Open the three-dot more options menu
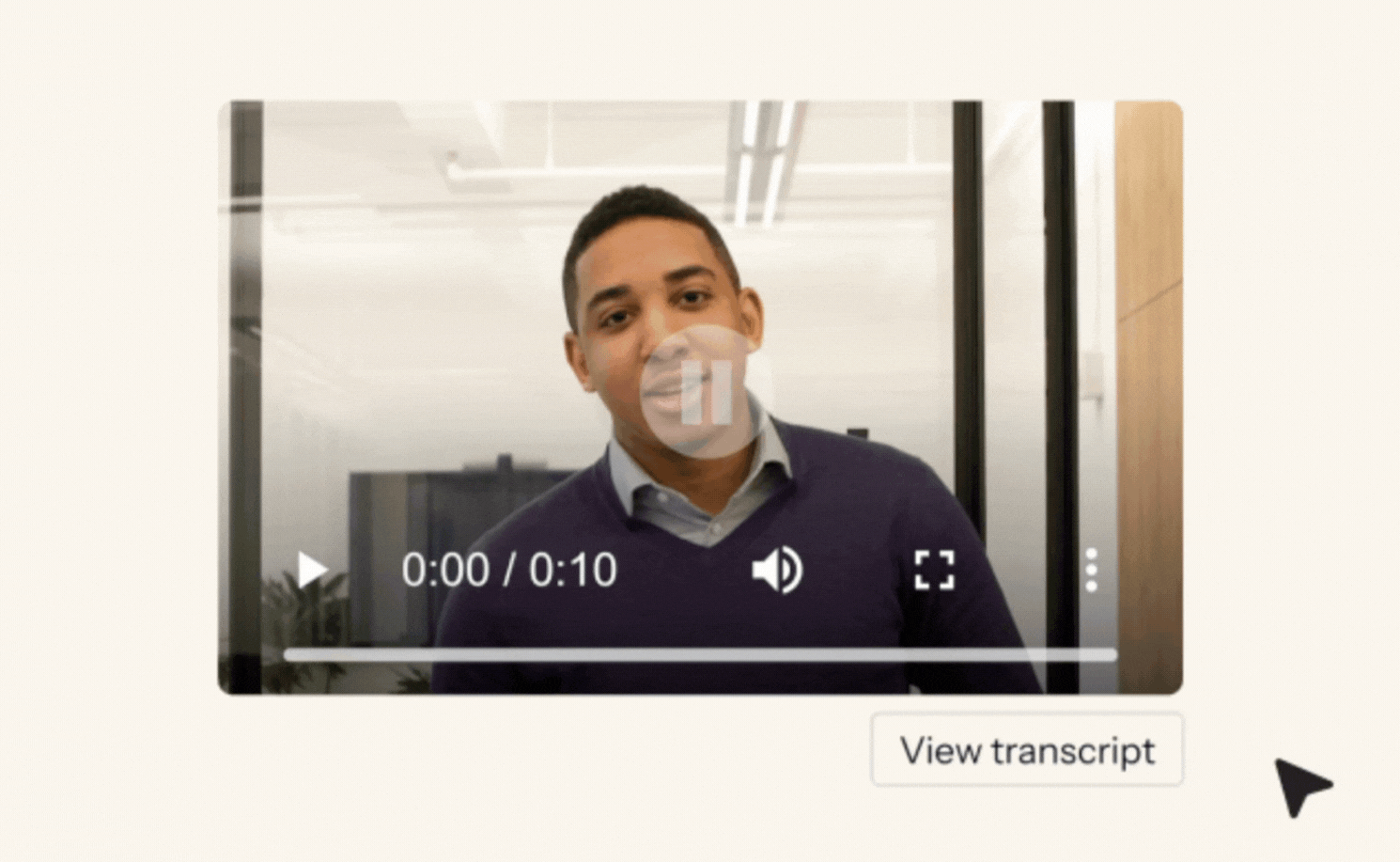 [1091, 570]
